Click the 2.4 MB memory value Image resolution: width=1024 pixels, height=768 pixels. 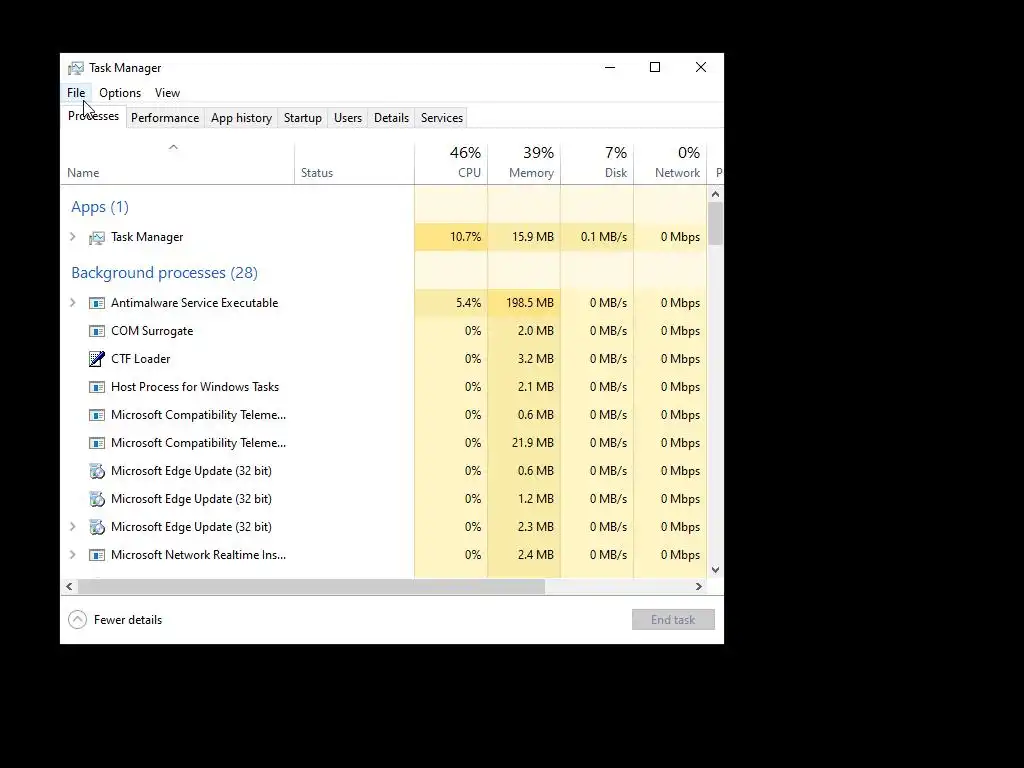click(x=536, y=555)
